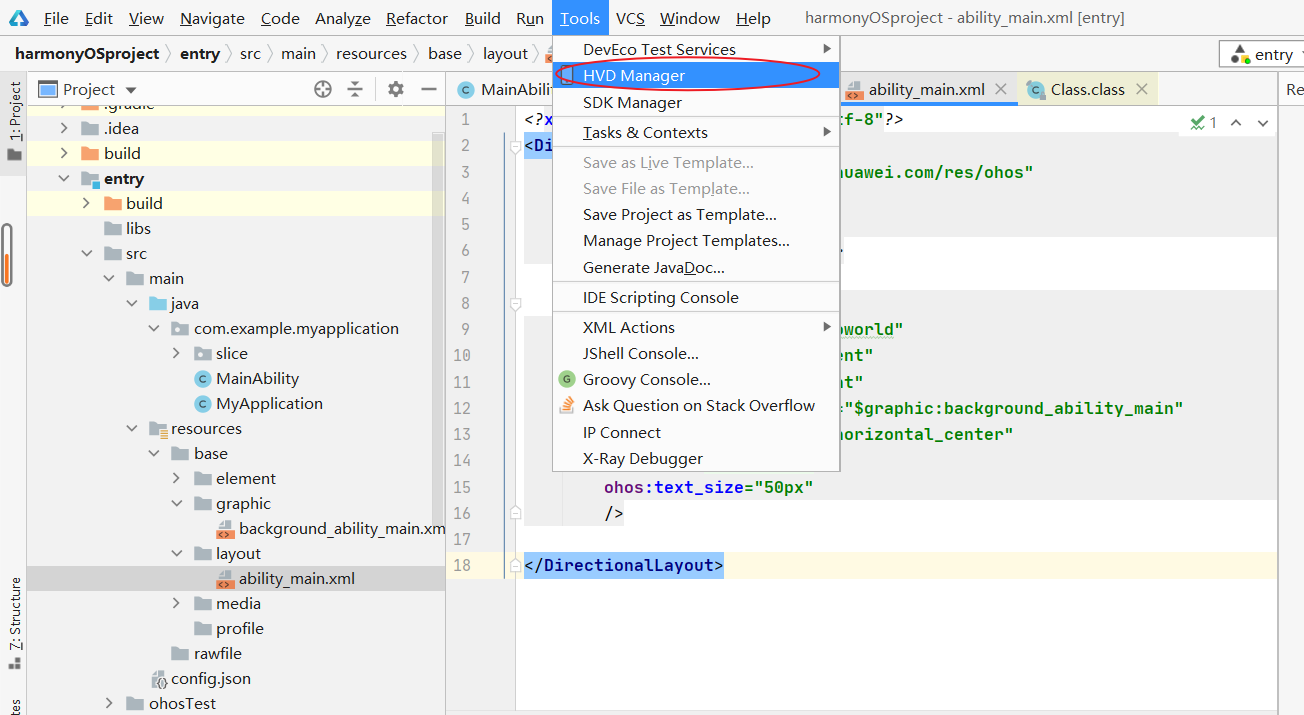Click the resources breadcrumb
Image resolution: width=1304 pixels, height=715 pixels.
(x=371, y=54)
